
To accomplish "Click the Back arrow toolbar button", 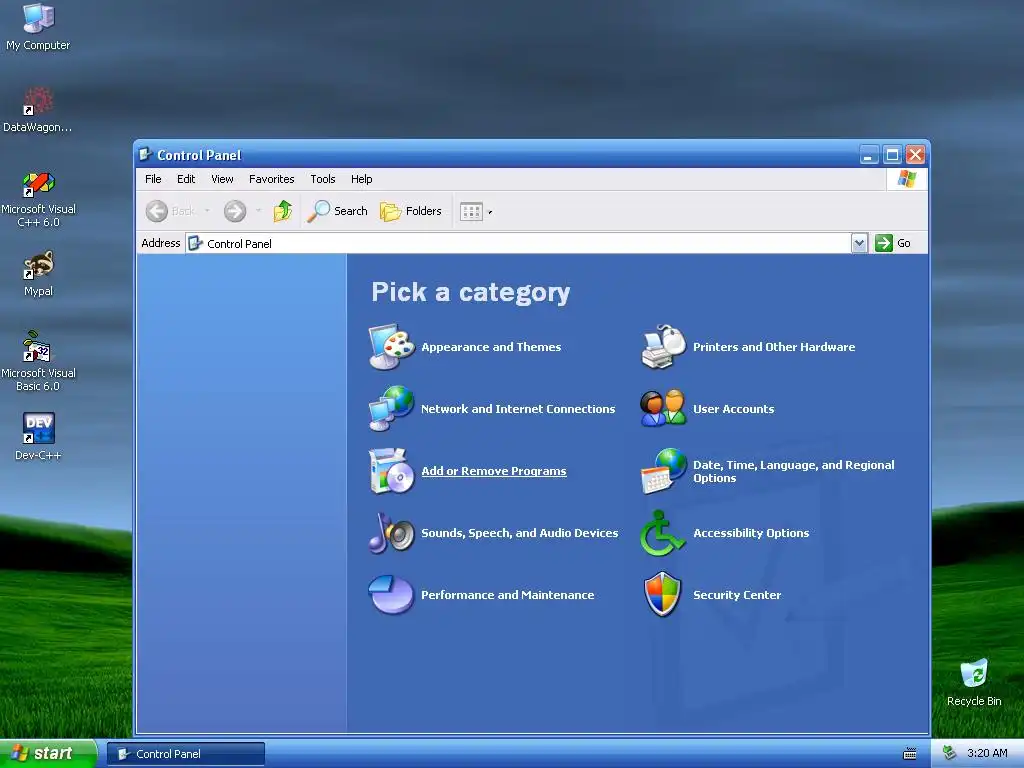I will pyautogui.click(x=170, y=211).
